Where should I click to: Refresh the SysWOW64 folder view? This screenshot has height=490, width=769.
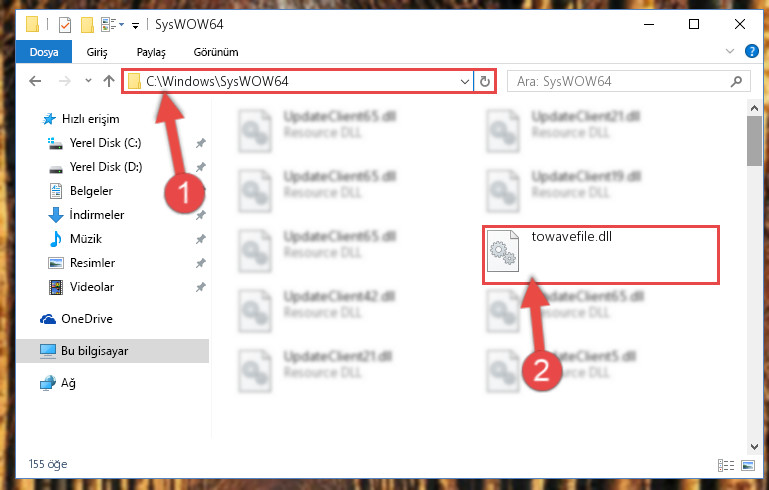click(x=485, y=81)
